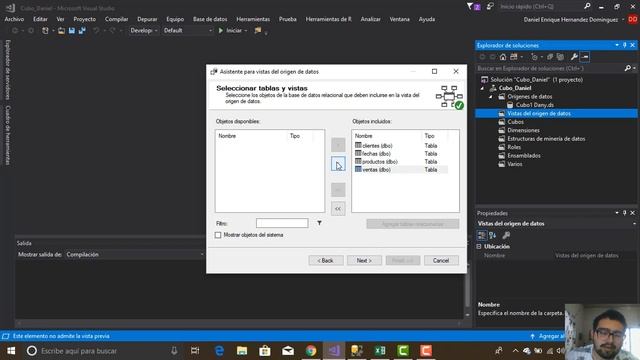Click the Cortana microphone icon

(x=174, y=351)
